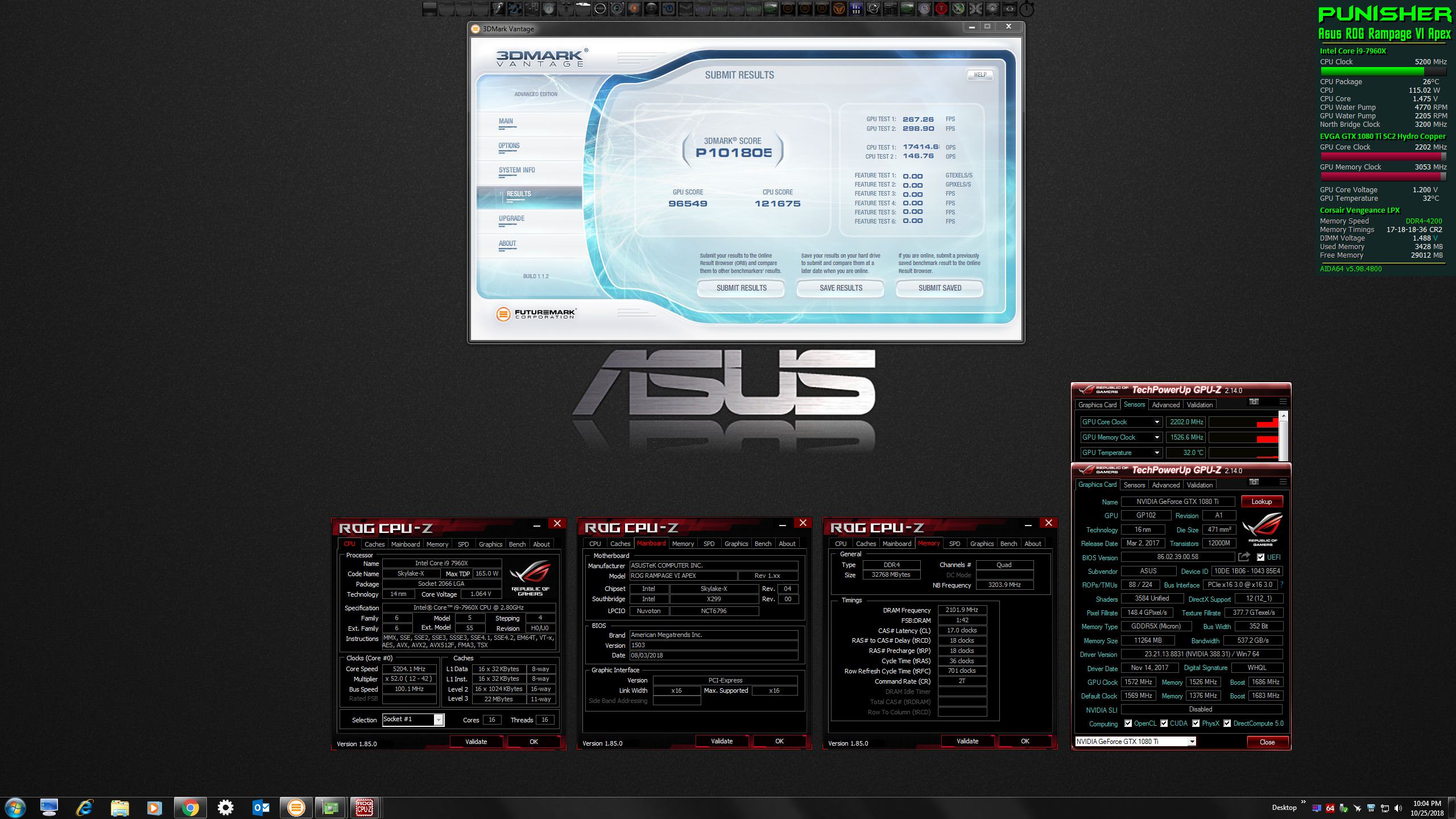Open Options in 3DMark Vantage sidebar
The image size is (1456, 819).
(x=508, y=146)
